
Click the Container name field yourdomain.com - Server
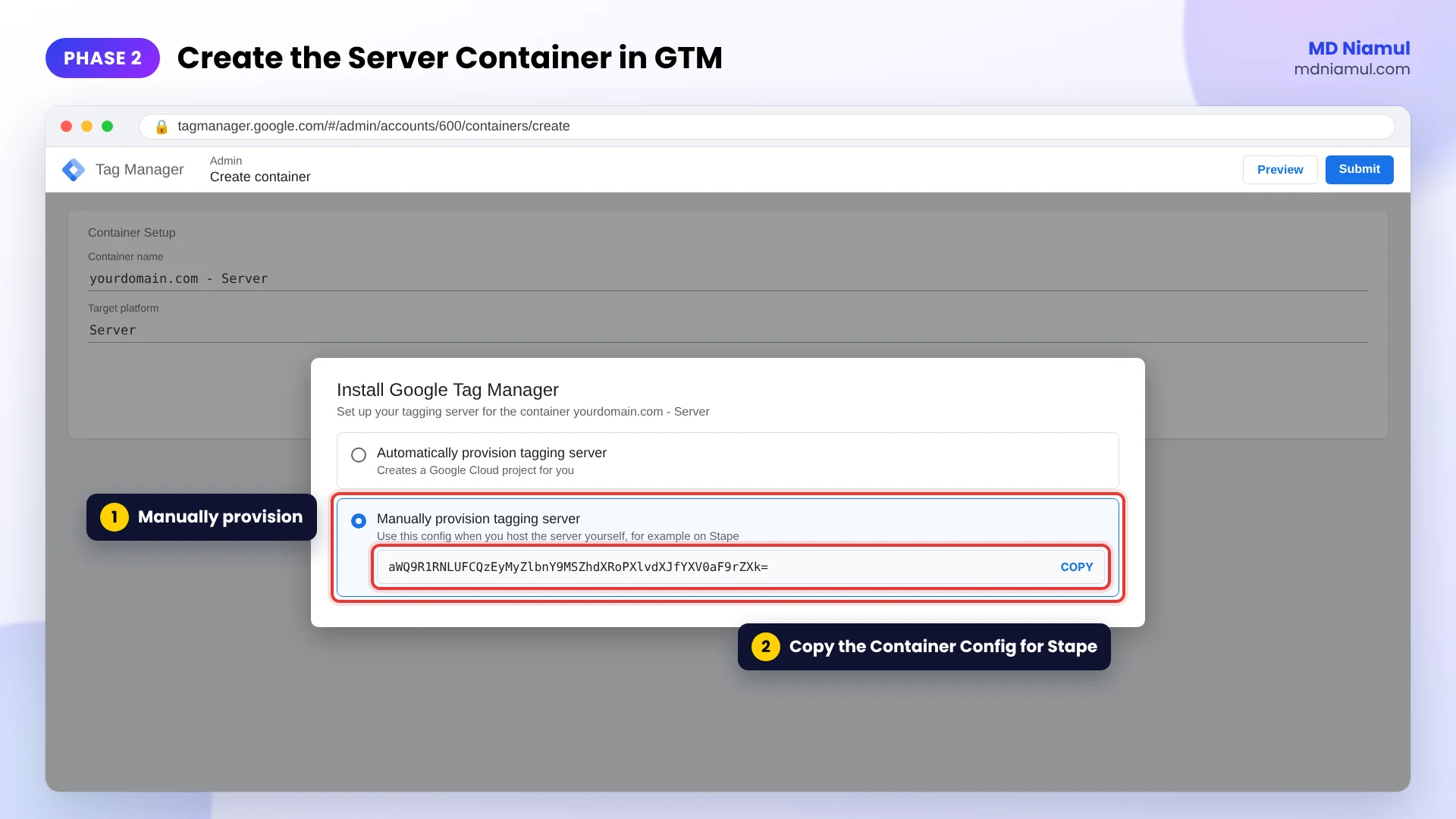727,278
